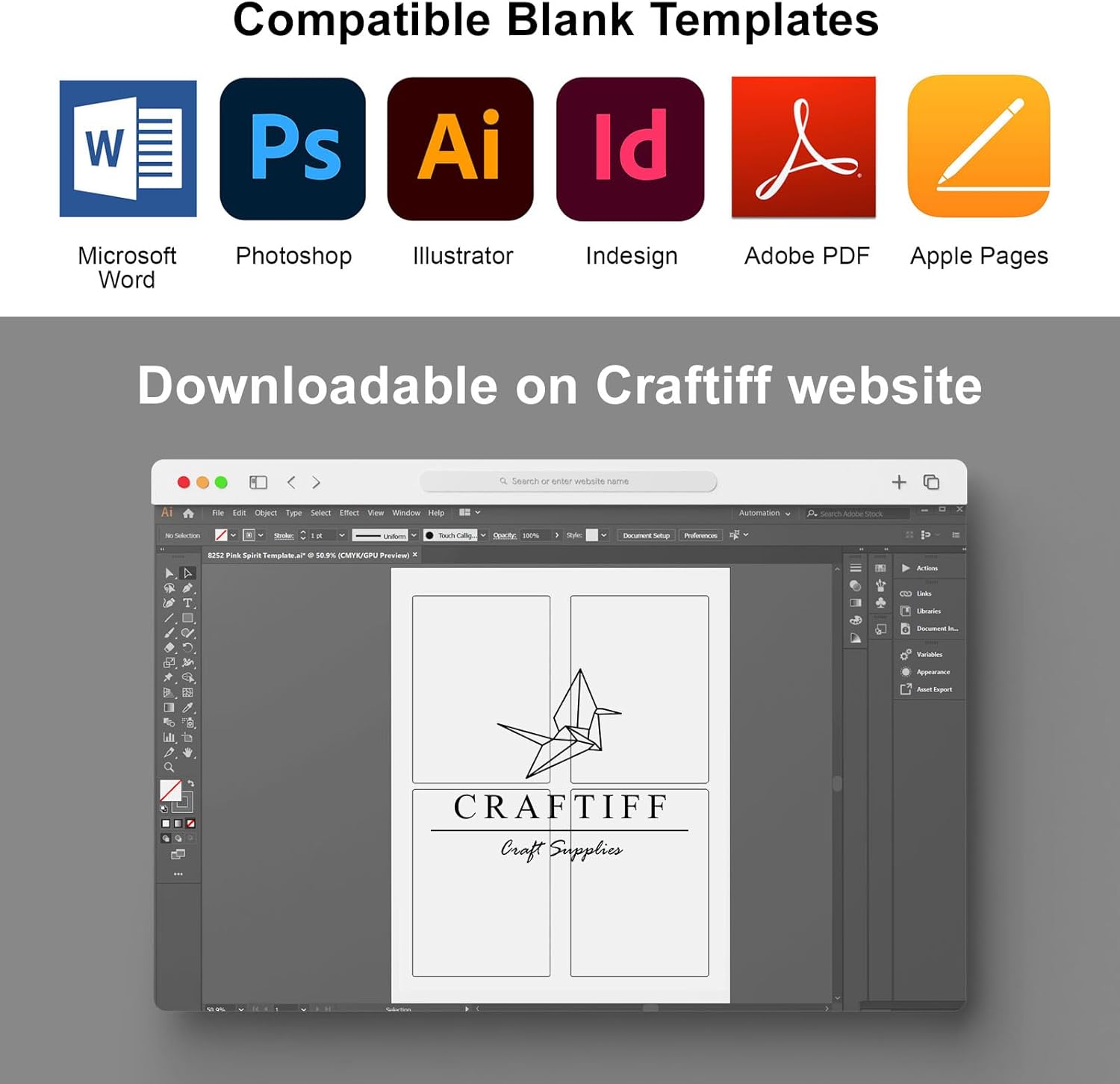Click the Fill color swatch in toolbar
Screen dimensions: 1120x1084
(x=170, y=791)
